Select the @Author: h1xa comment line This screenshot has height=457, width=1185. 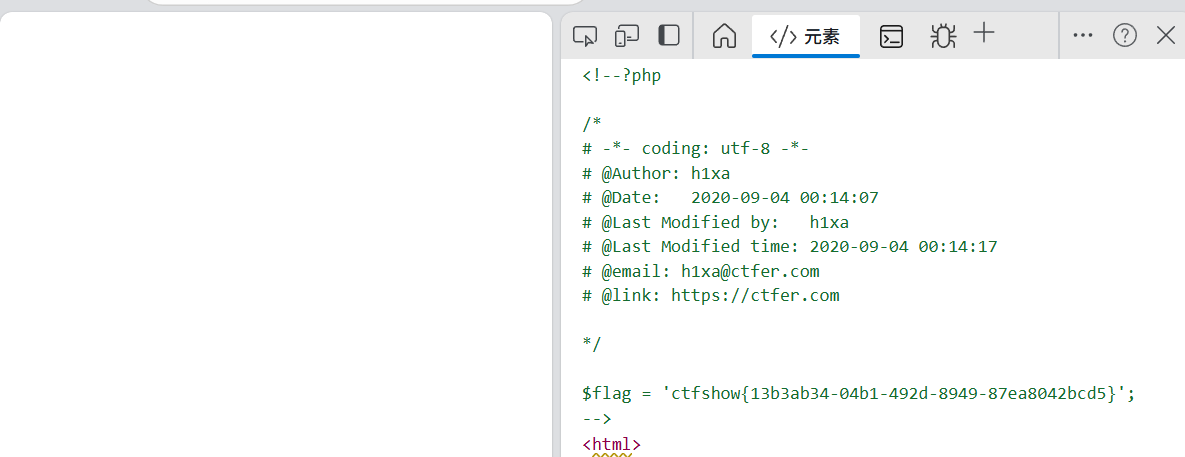(655, 173)
